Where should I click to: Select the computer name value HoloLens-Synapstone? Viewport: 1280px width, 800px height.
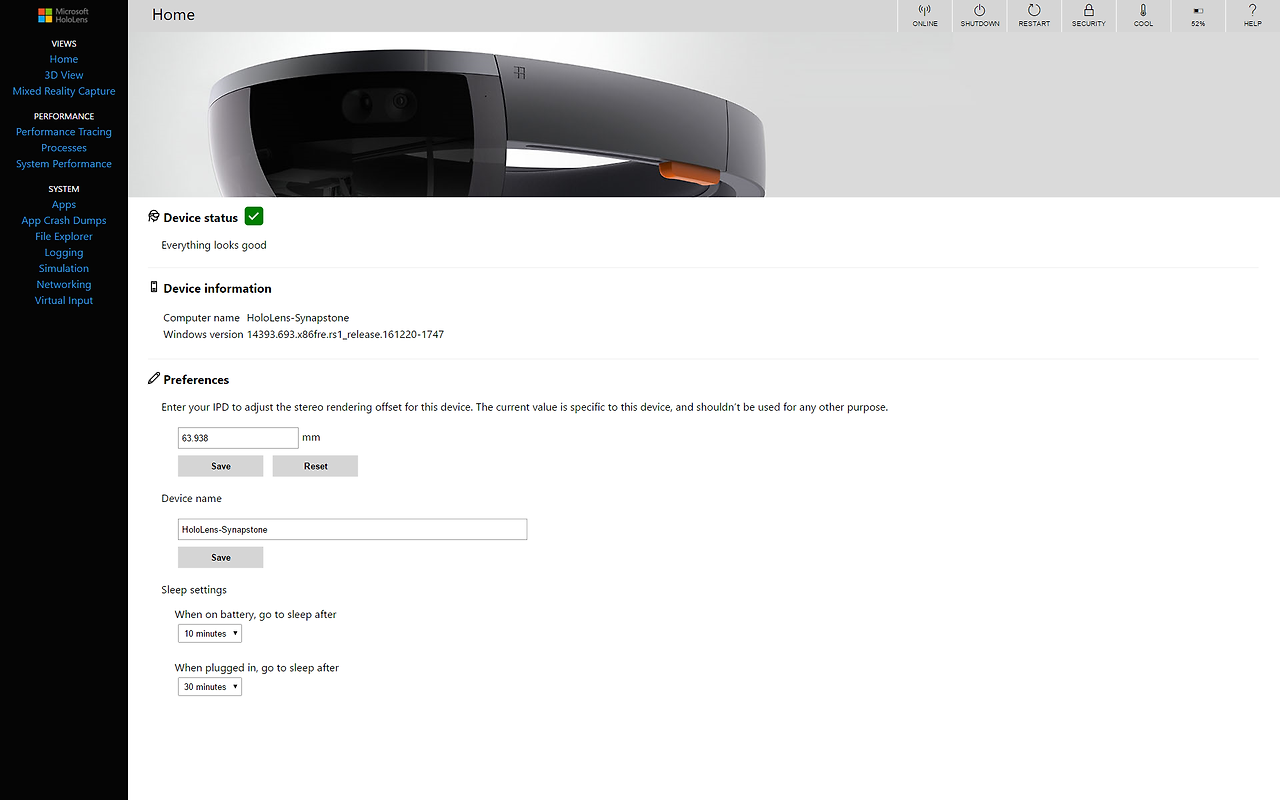point(298,318)
